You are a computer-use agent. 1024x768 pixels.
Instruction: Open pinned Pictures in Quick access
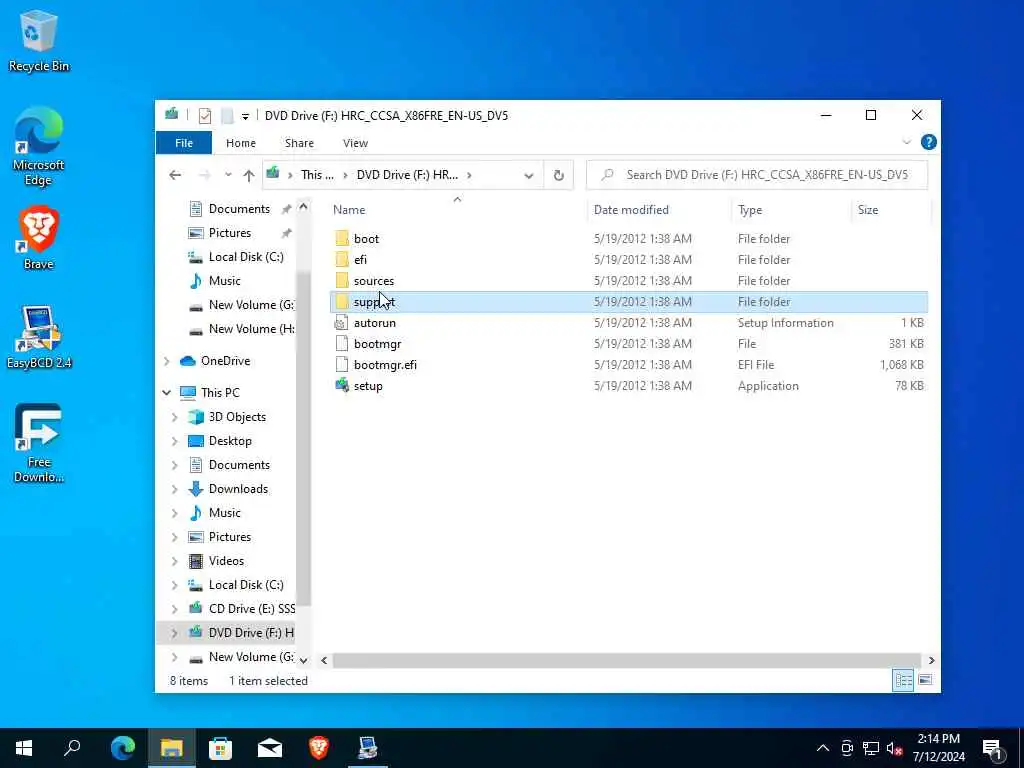[x=229, y=233]
